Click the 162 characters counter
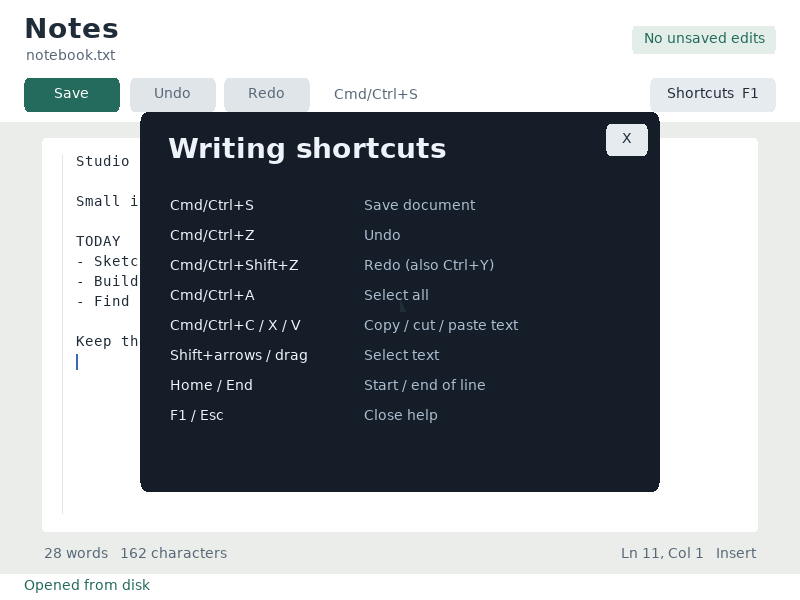This screenshot has height=600, width=800. 173,553
